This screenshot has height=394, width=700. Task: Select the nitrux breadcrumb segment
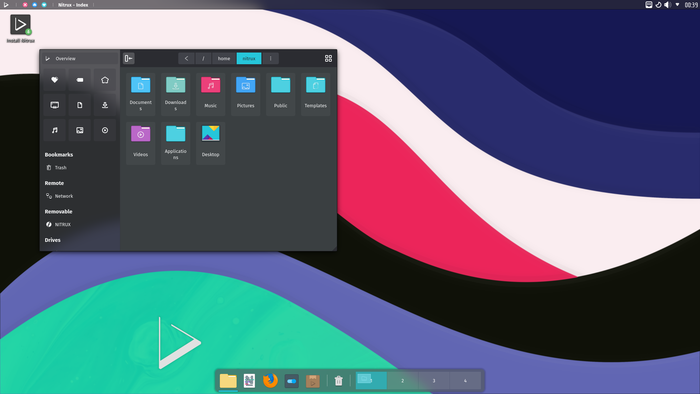pyautogui.click(x=249, y=58)
